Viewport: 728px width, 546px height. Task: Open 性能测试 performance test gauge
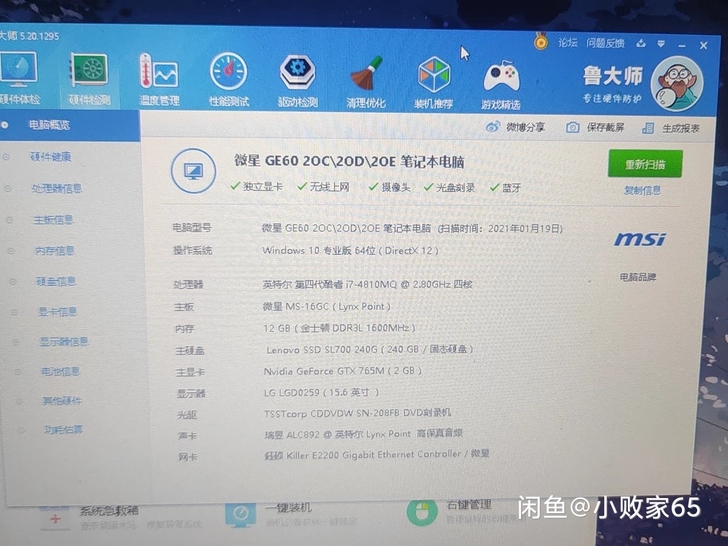pyautogui.click(x=228, y=80)
